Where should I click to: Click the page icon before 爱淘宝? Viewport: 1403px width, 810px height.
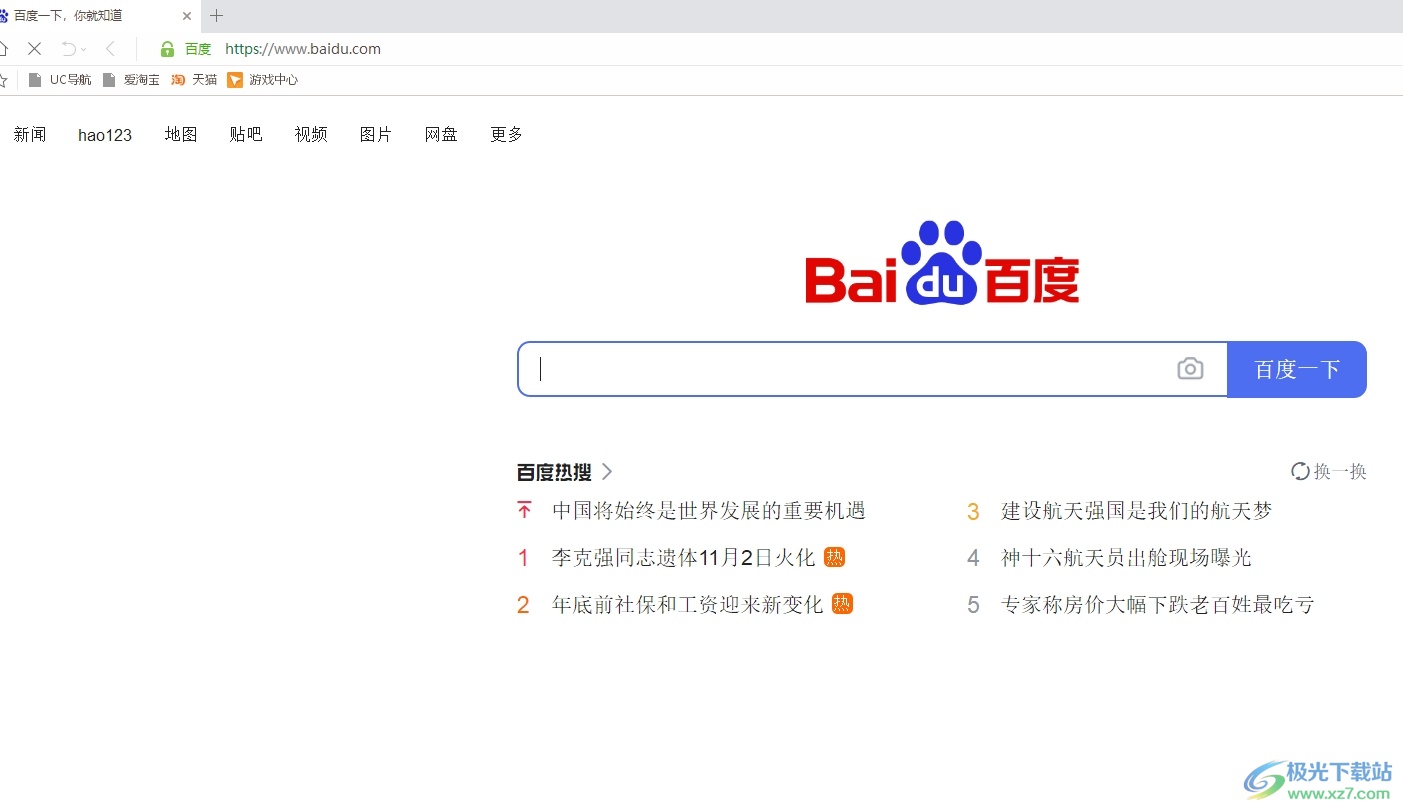[x=110, y=80]
